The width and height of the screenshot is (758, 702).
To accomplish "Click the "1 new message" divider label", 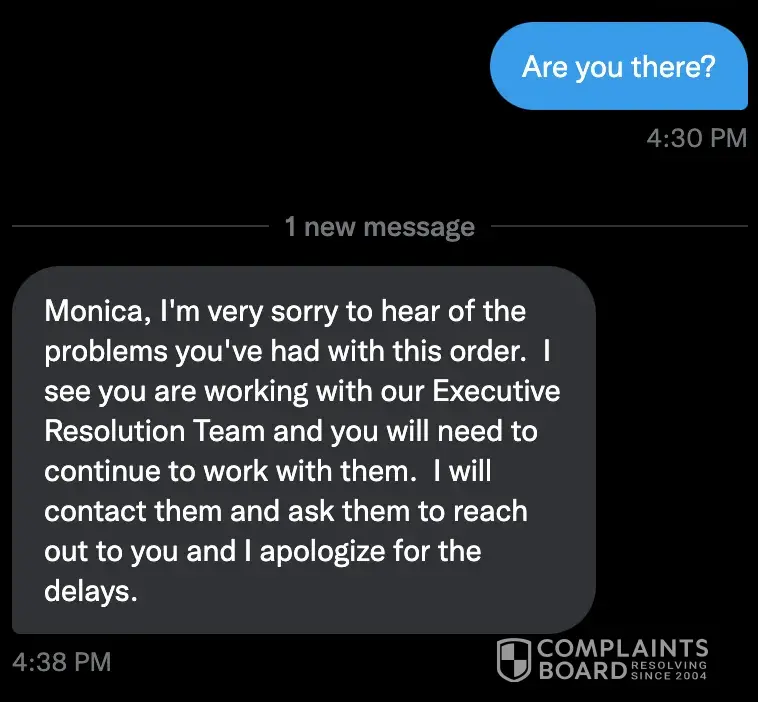I will coord(380,227).
